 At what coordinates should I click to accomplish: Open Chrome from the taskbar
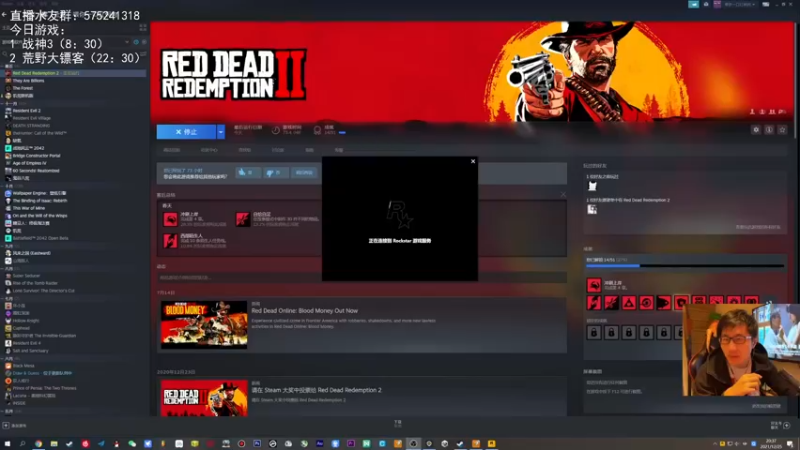pyautogui.click(x=38, y=444)
